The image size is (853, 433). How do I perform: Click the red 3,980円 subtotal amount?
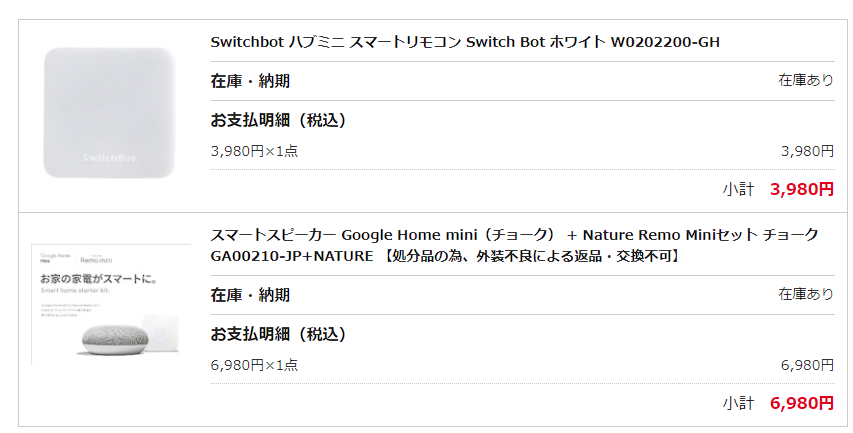click(802, 189)
